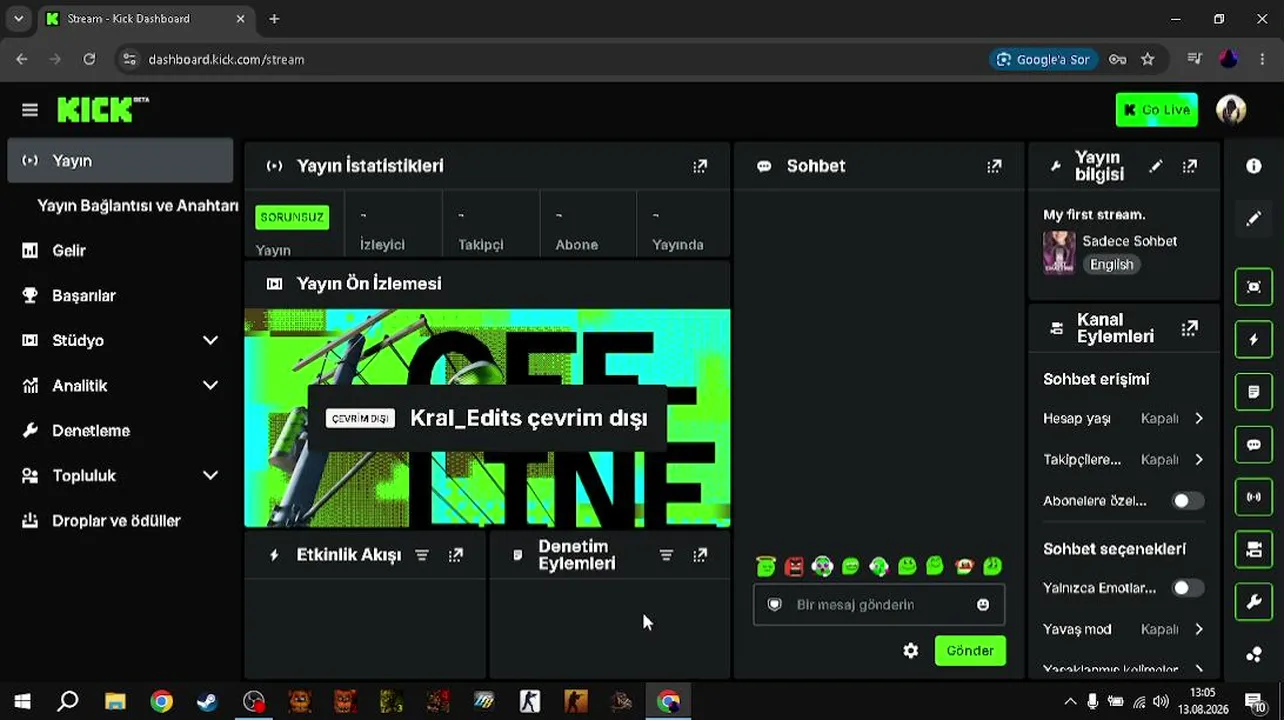This screenshot has height=720, width=1284.
Task: Click the English language tag
Action: click(x=1112, y=265)
